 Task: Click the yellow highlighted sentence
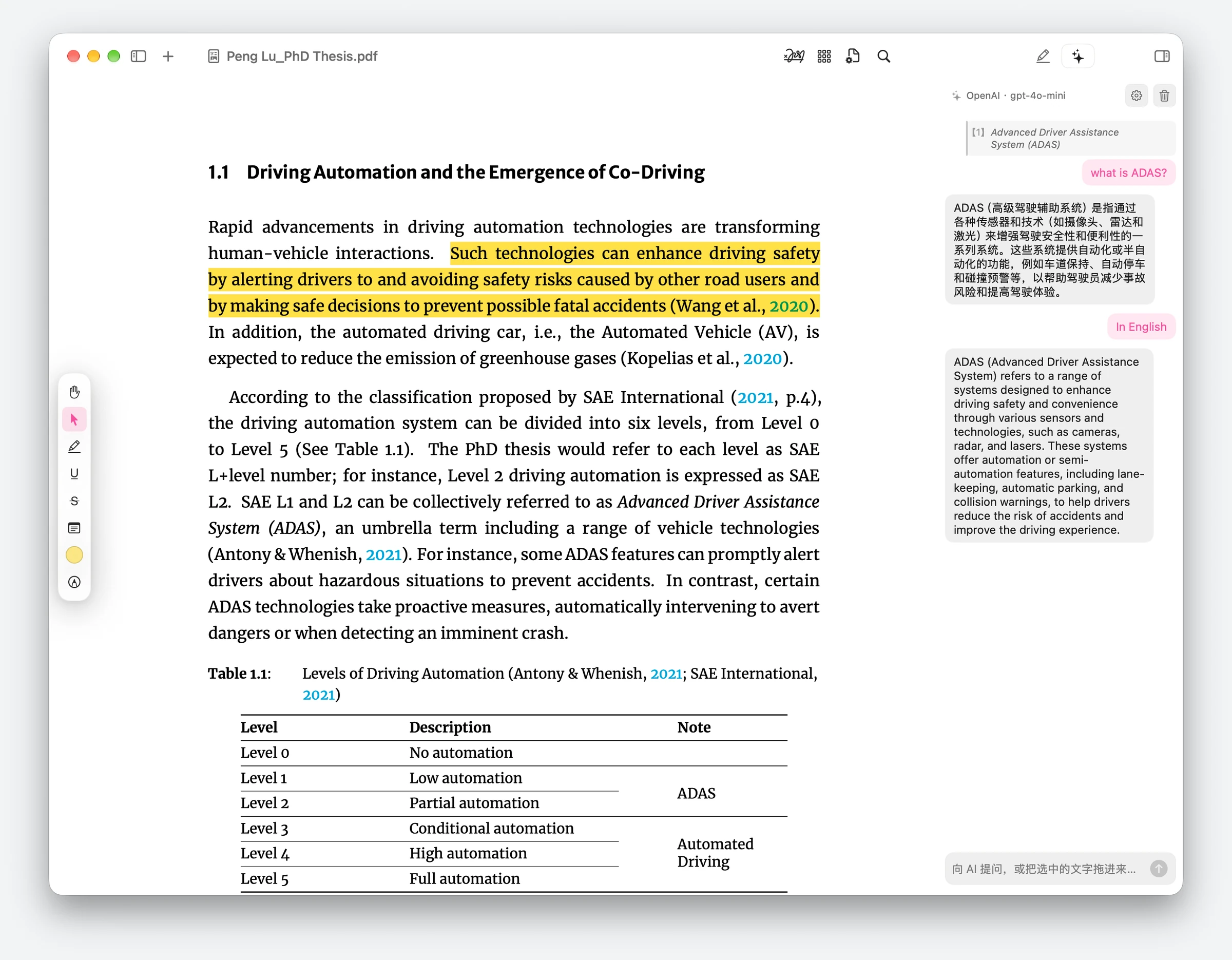coord(513,280)
